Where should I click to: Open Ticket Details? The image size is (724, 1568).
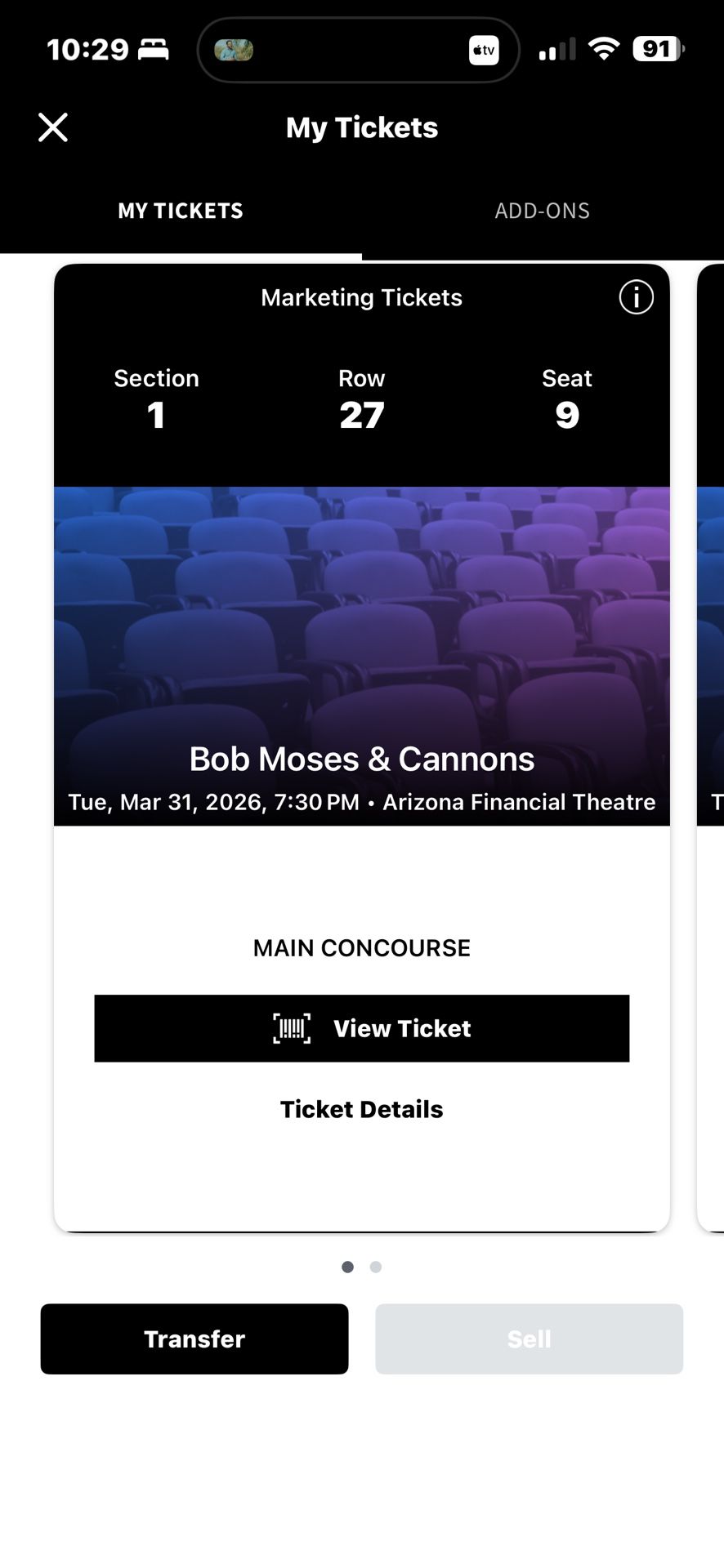coord(362,1108)
